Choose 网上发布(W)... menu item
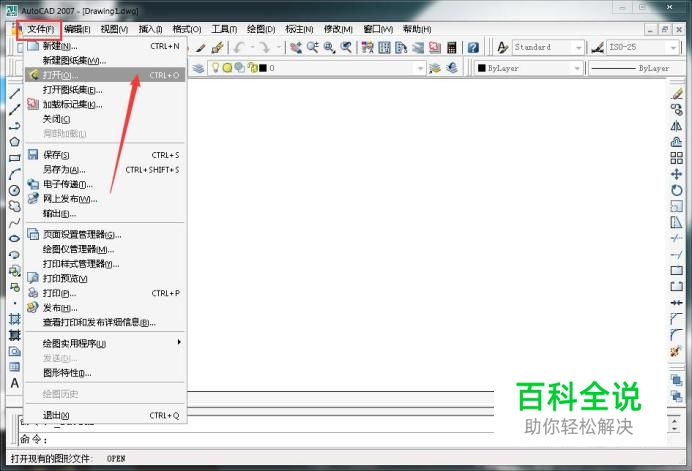 click(x=105, y=199)
